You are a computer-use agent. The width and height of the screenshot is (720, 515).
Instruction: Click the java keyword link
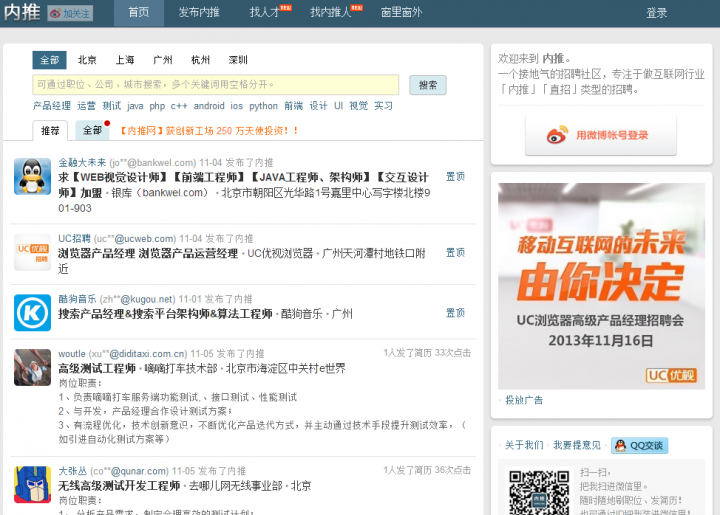point(135,106)
